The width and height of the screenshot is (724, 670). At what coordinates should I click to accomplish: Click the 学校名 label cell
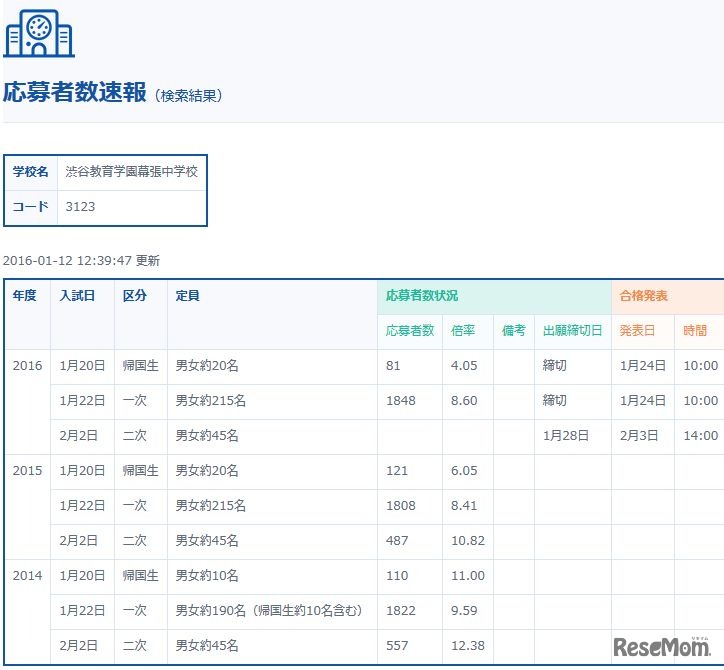point(30,172)
